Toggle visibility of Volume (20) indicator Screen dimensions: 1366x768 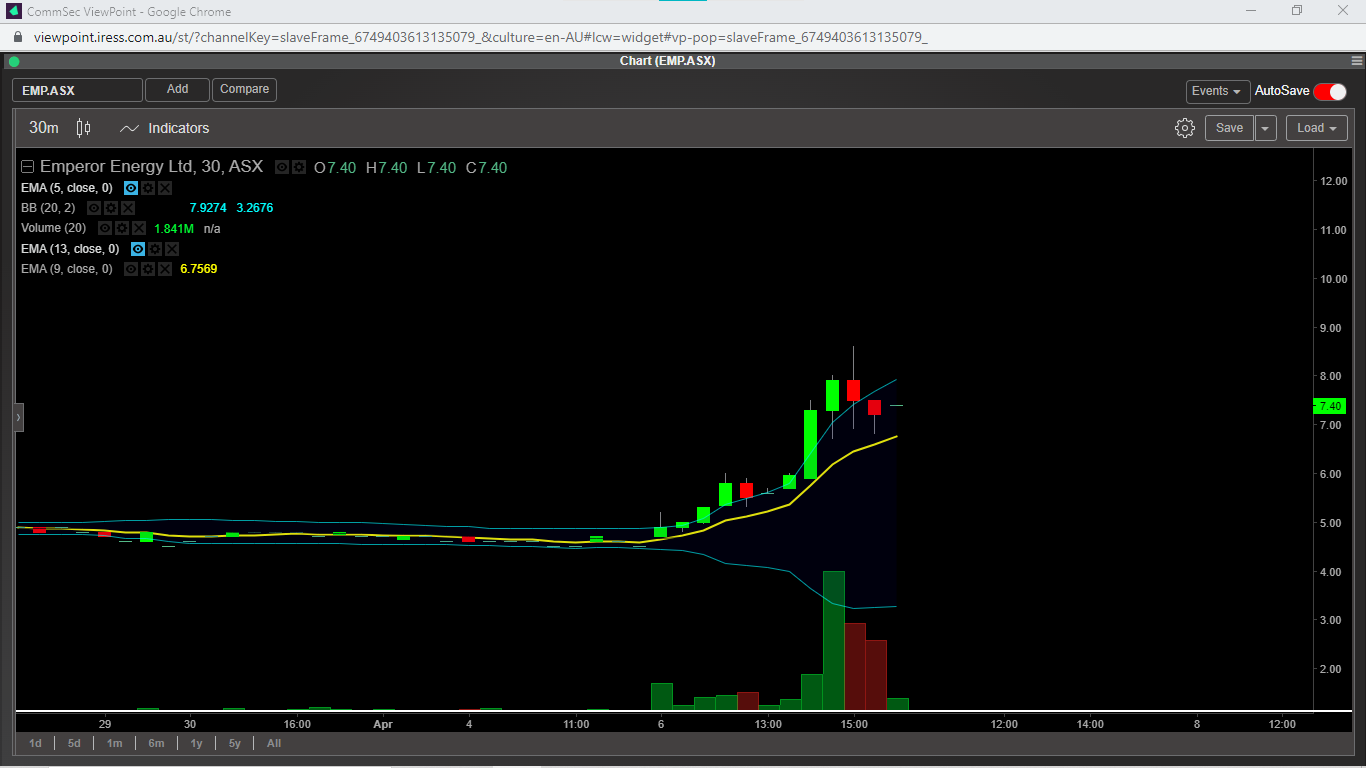(x=105, y=228)
